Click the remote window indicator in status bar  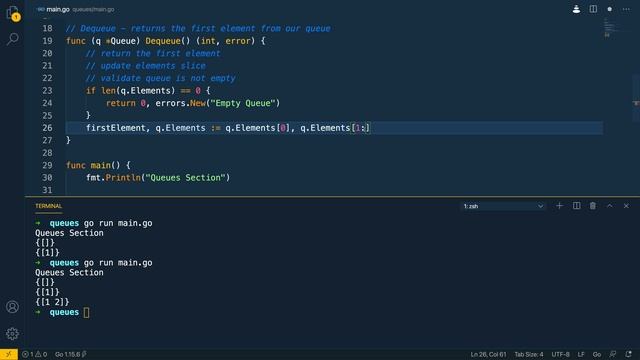coord(9,354)
